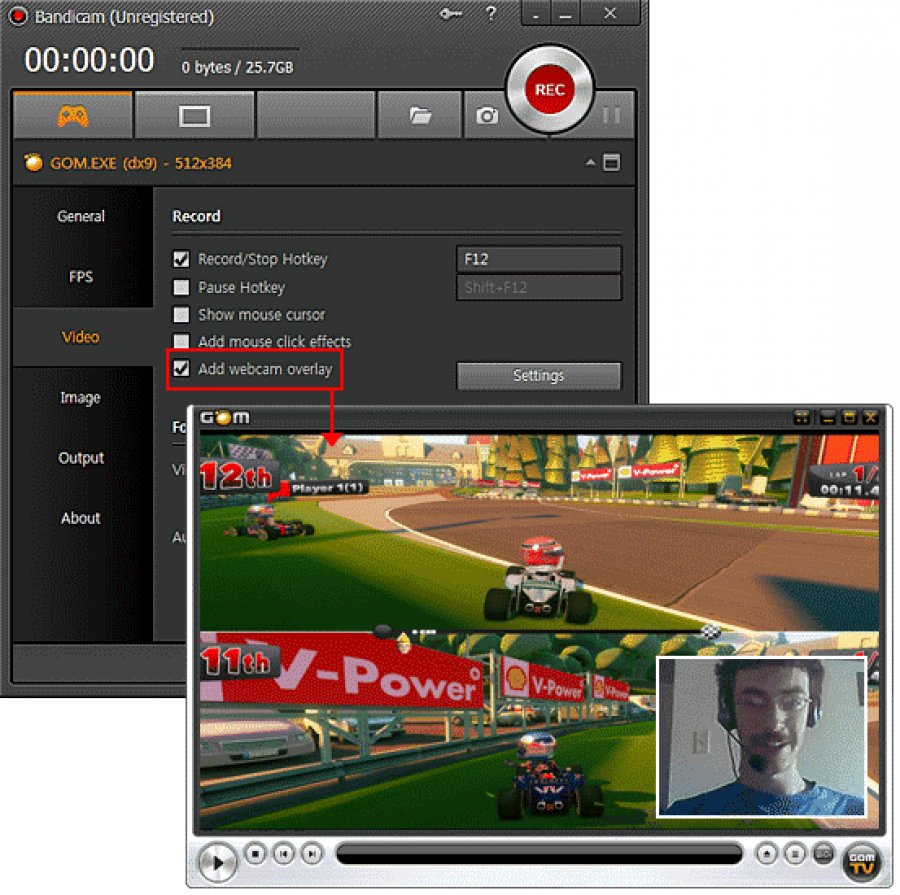900x895 pixels.
Task: Open the webcam overlay Settings button
Action: tap(538, 376)
